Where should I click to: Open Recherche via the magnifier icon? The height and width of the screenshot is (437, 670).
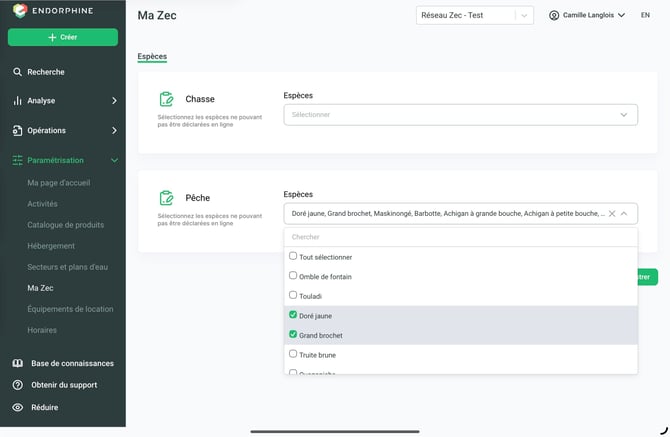(17, 72)
